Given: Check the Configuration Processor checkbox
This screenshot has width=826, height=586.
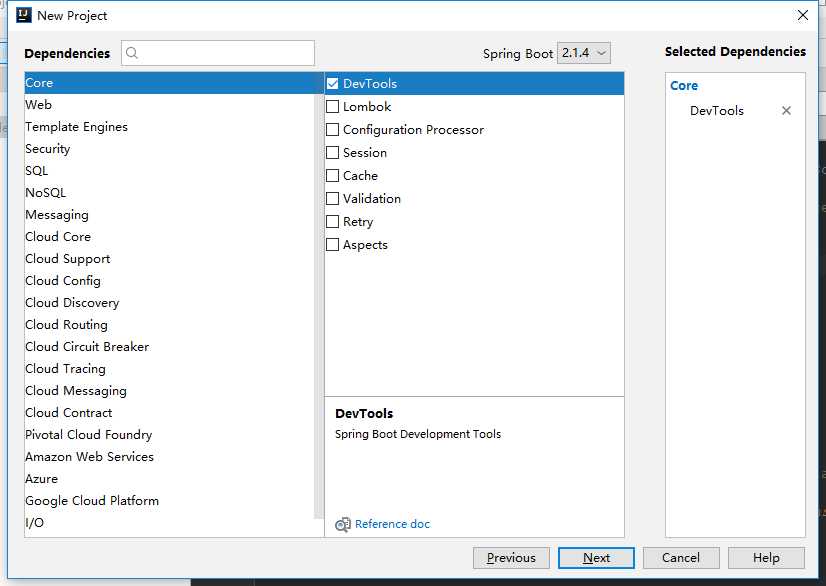Looking at the screenshot, I should tap(332, 130).
